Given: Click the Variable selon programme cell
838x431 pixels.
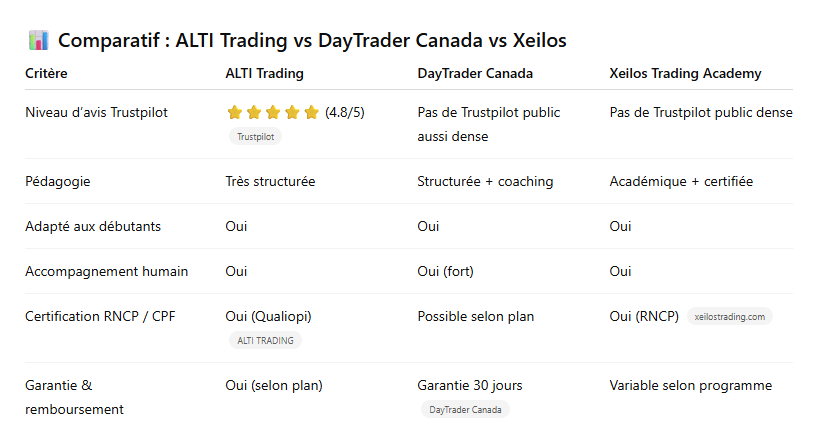Looking at the screenshot, I should [x=690, y=385].
